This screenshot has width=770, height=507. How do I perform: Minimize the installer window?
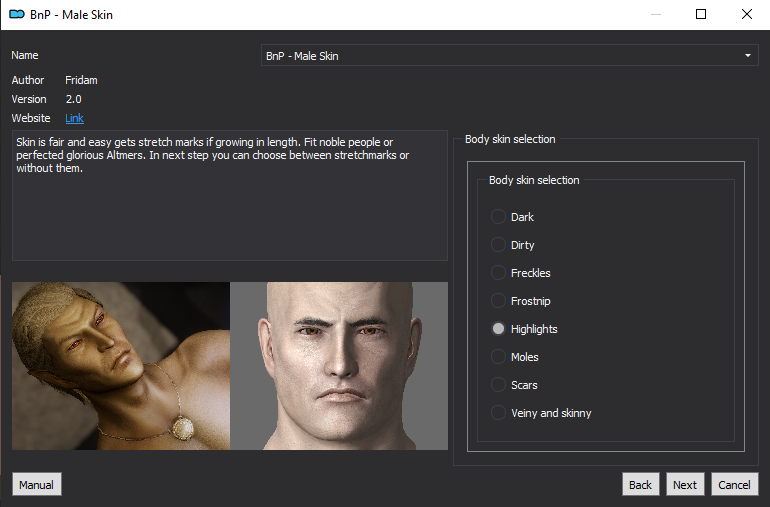pos(656,14)
